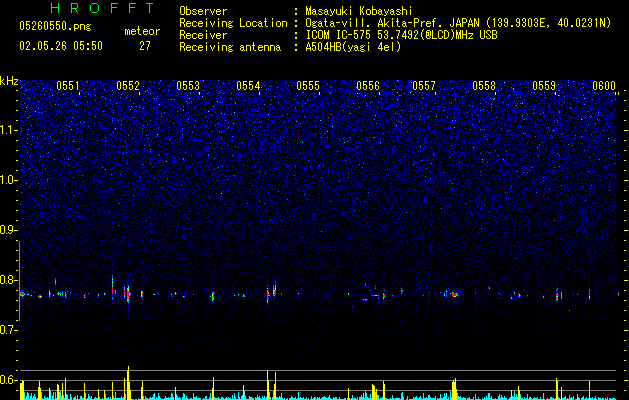Click the date stamp 02.05.26 05:50
Viewport: 629px width, 400px height.
61,46
